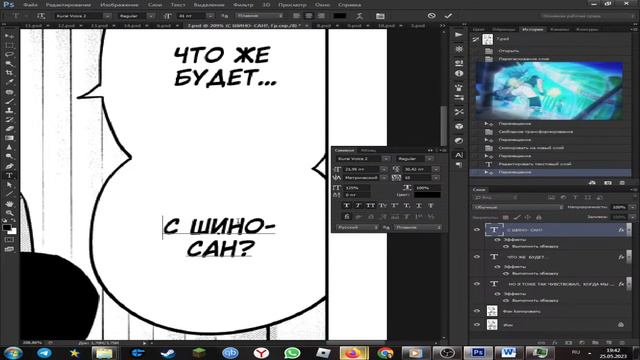Open the 'Окно' menu
The height and width of the screenshot is (360, 640).
(322, 5)
